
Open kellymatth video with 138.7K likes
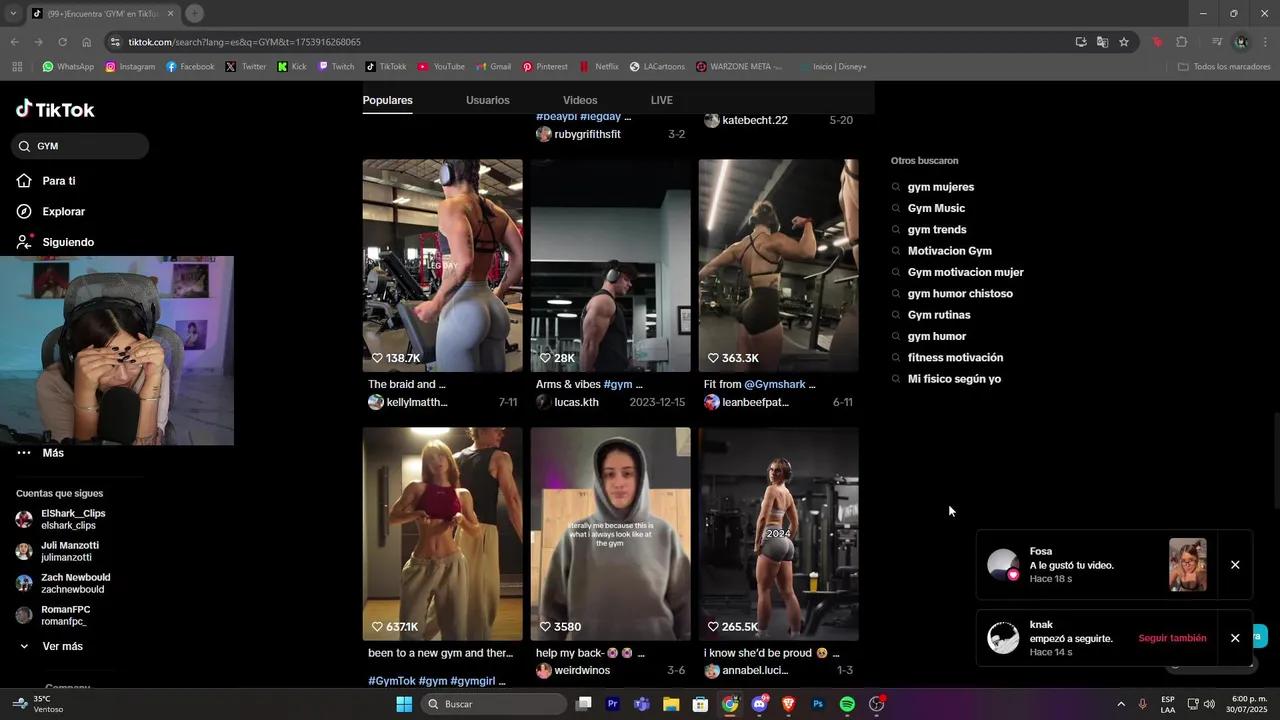442,265
